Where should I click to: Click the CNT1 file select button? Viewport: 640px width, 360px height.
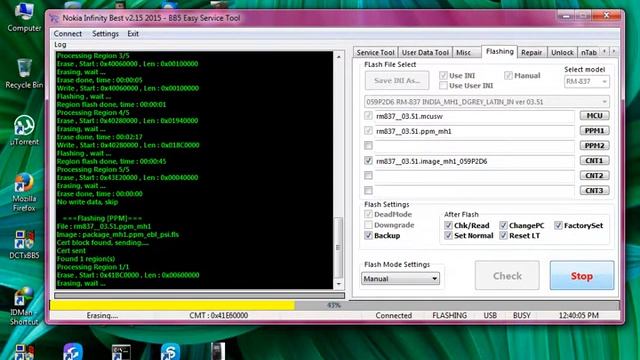click(594, 160)
